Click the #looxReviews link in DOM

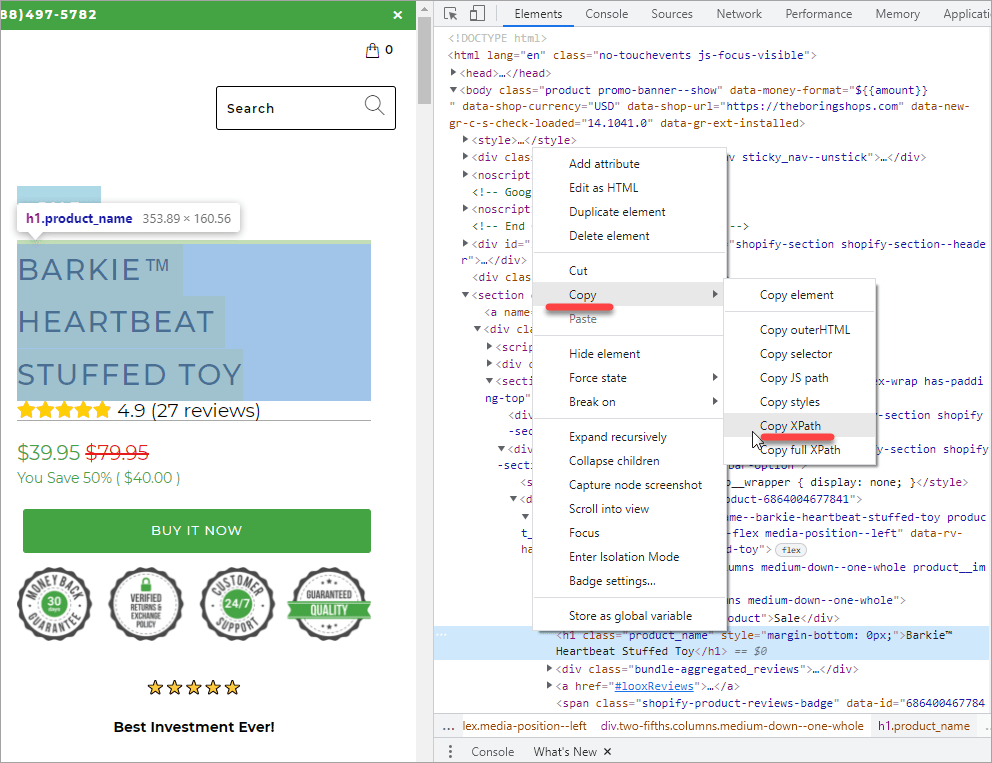tap(654, 686)
